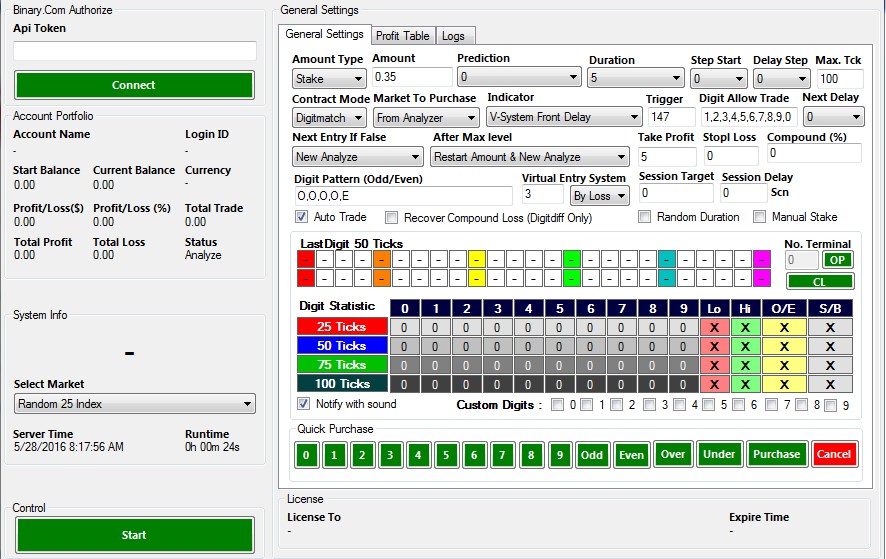Screen dimensions: 886x559
Task: Open the Next Entry If False dropdown
Action: coord(357,157)
